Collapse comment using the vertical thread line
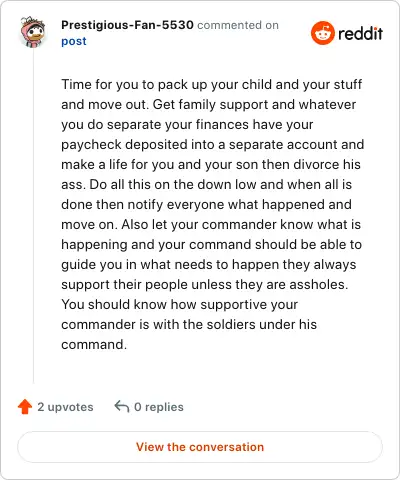 coord(33,217)
